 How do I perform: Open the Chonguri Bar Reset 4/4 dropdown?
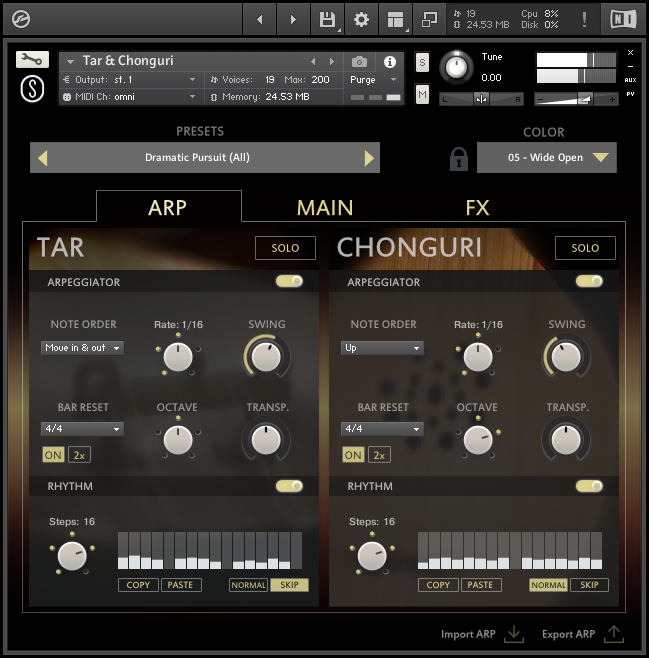(382, 429)
